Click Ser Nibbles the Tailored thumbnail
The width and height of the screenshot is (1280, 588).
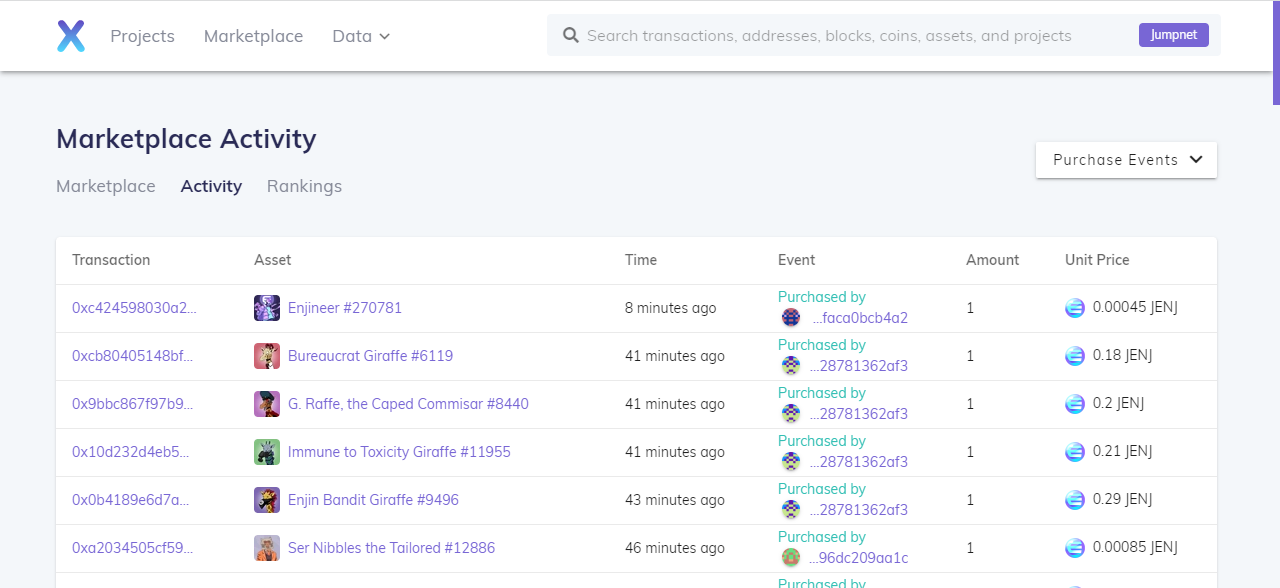267,548
